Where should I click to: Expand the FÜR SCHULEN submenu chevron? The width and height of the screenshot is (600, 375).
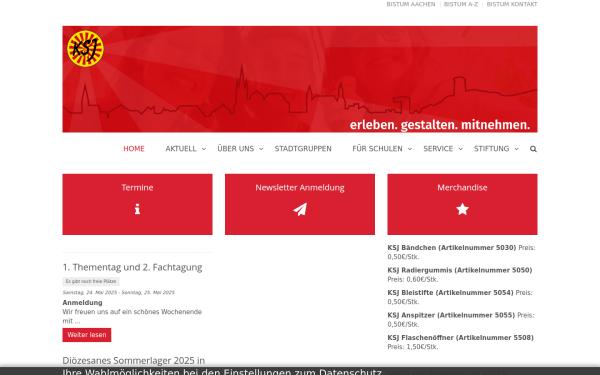pyautogui.click(x=409, y=149)
